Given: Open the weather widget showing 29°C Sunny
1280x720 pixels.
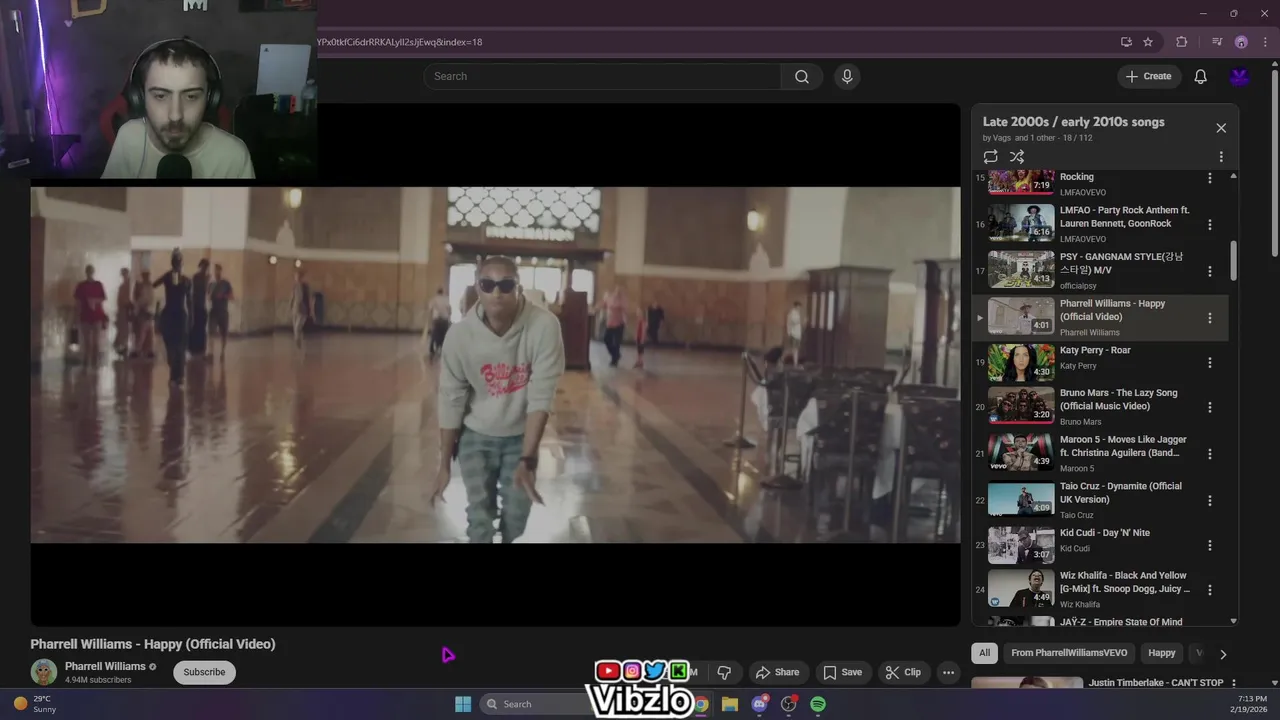Looking at the screenshot, I should coord(34,704).
